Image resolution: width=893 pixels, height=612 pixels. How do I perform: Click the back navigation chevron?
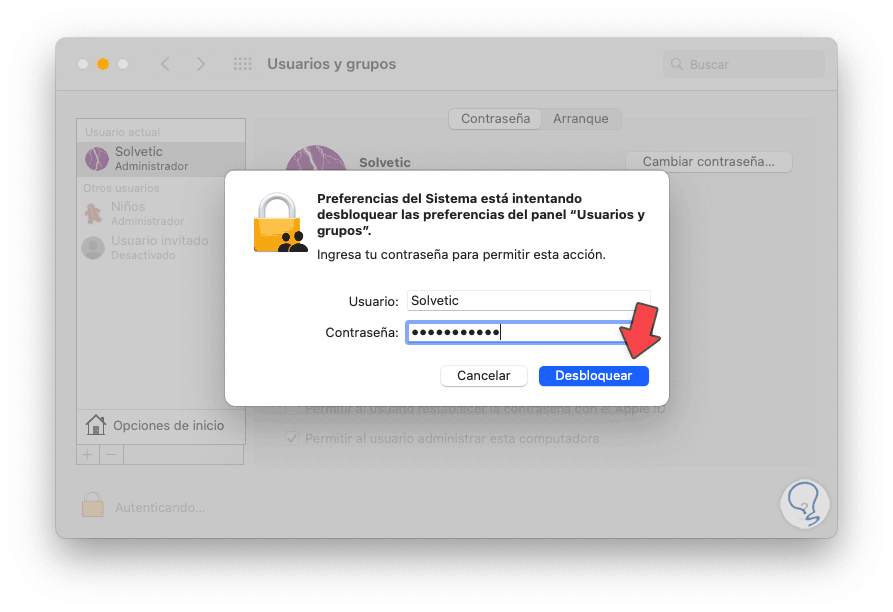tap(165, 64)
